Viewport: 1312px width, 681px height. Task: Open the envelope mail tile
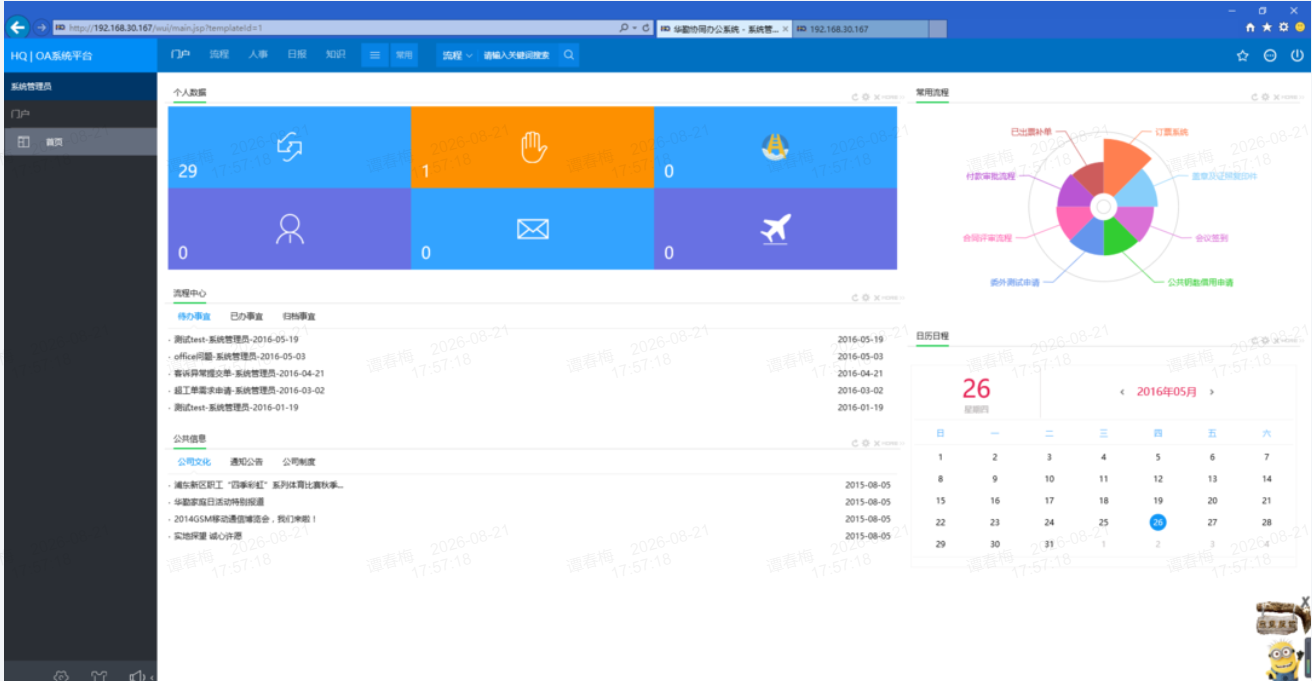(x=532, y=229)
